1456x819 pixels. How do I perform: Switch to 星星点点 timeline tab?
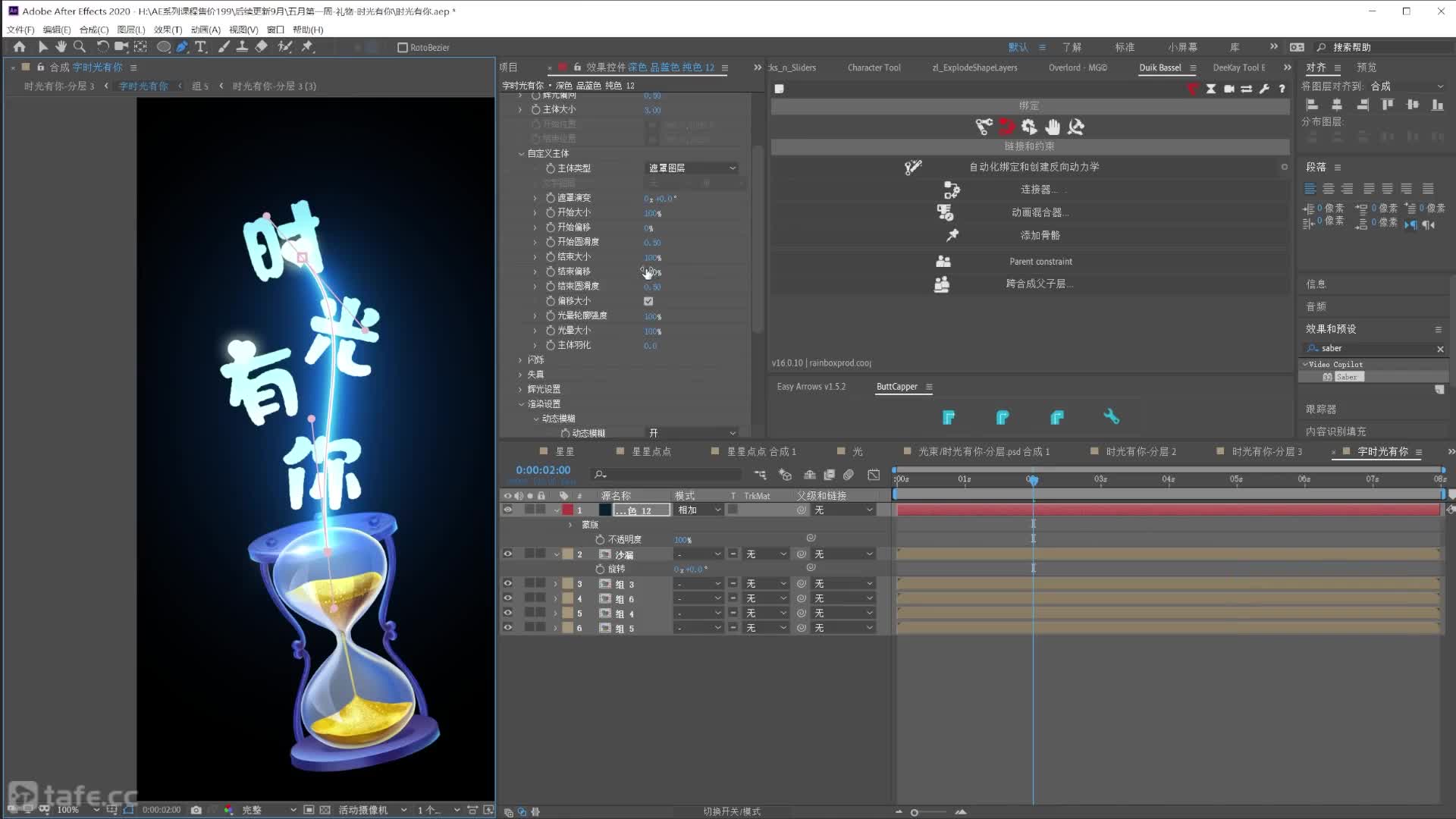[651, 452]
